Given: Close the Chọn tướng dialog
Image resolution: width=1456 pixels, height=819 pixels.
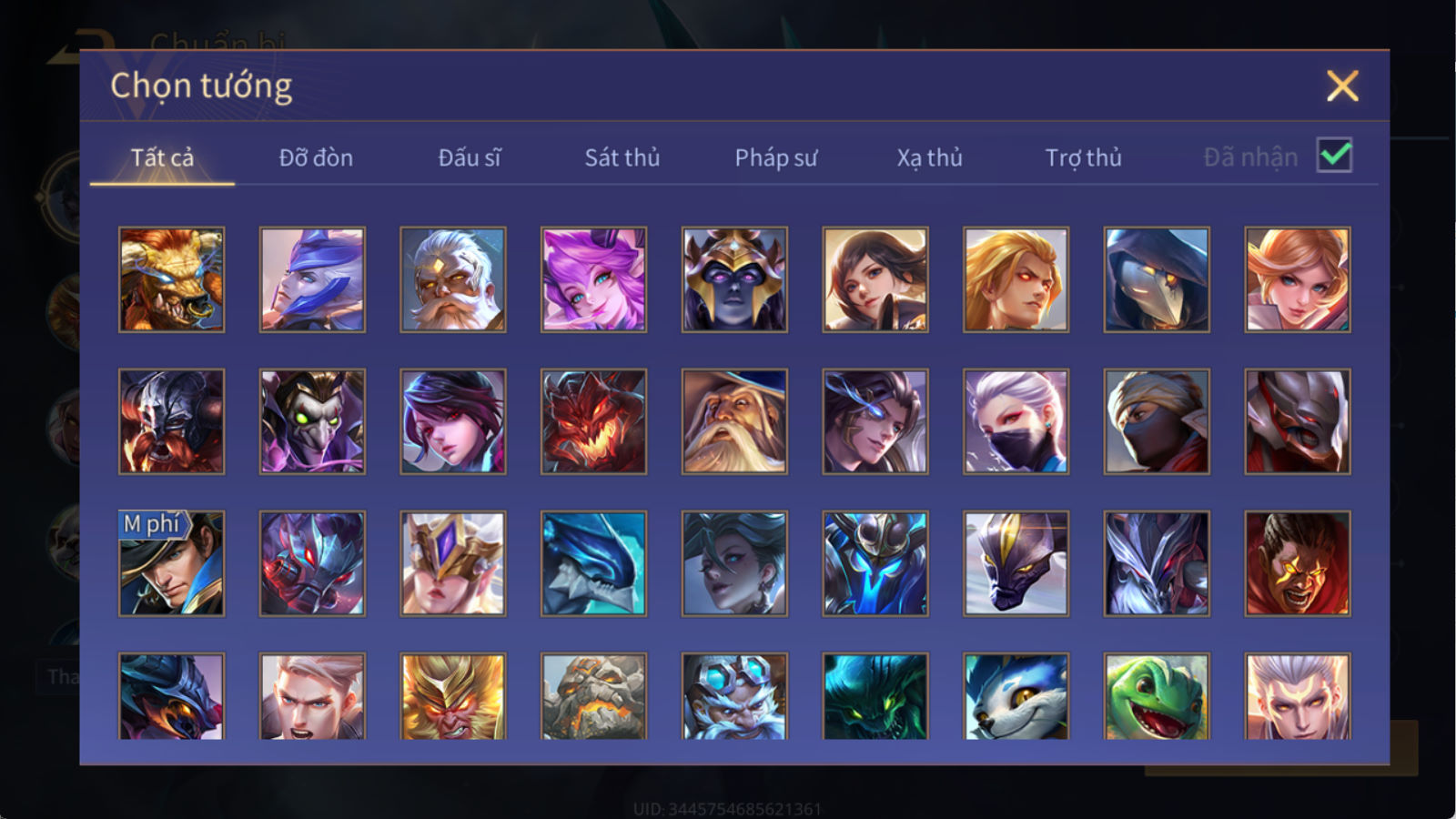Looking at the screenshot, I should click(1342, 86).
